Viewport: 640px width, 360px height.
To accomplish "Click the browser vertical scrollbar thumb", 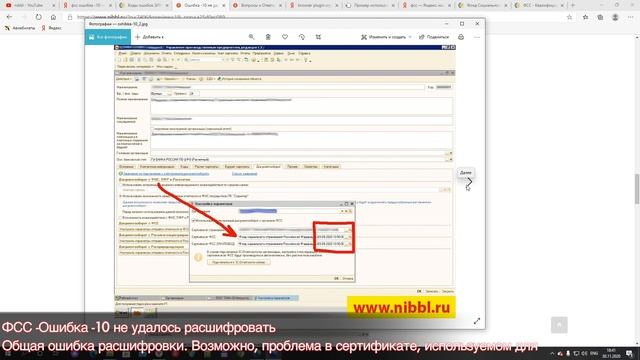I will 637,189.
